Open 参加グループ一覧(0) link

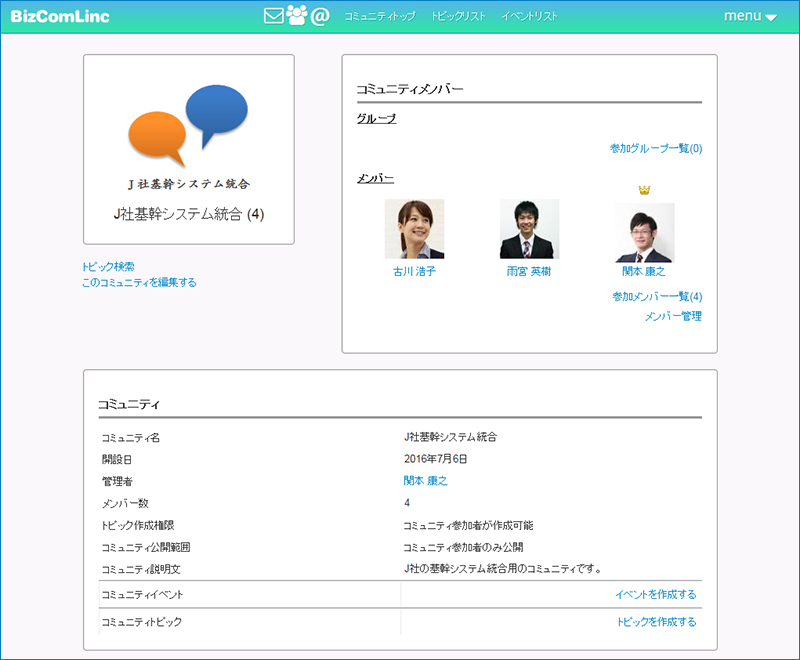655,149
